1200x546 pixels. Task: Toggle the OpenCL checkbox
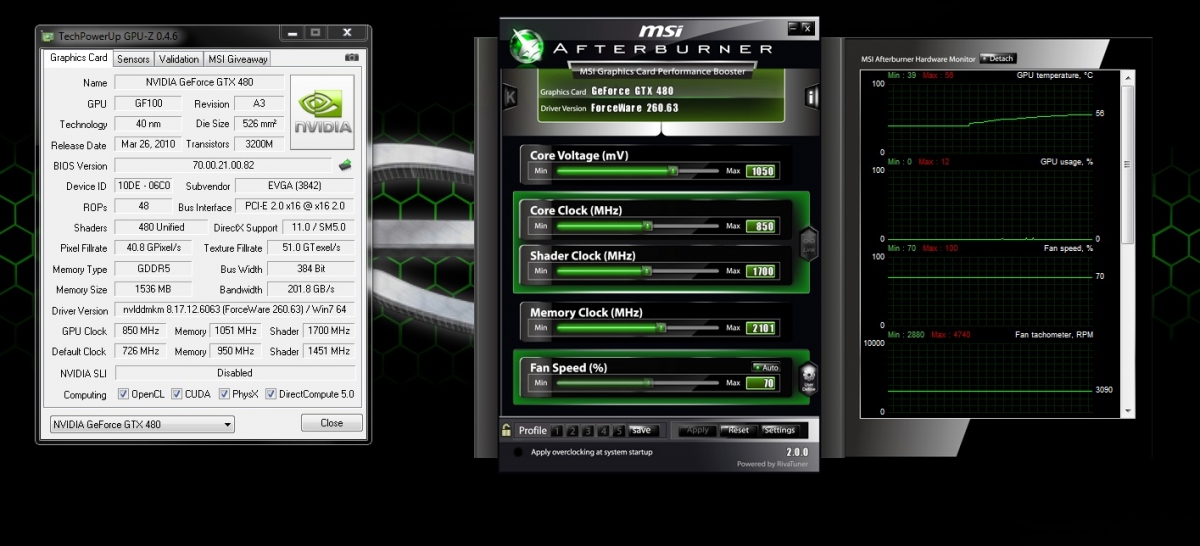click(x=124, y=394)
